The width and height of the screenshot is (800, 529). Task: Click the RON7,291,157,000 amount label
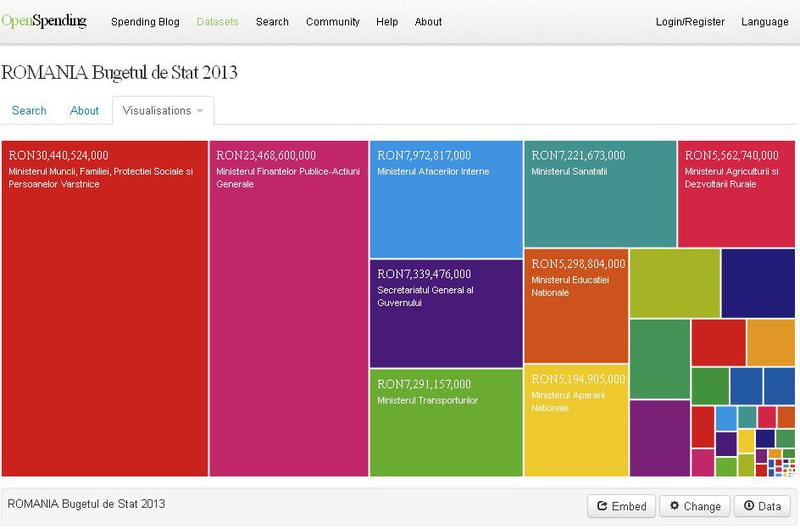[424, 384]
